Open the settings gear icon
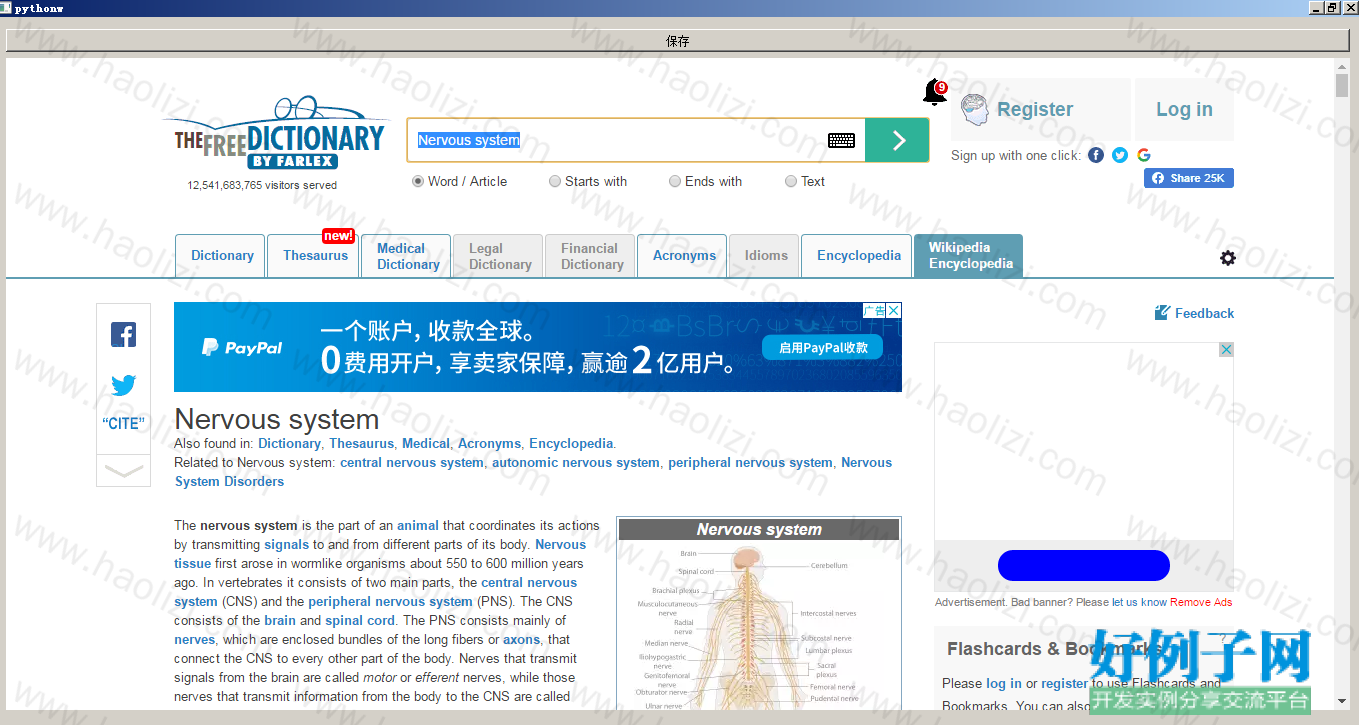Image resolution: width=1359 pixels, height=725 pixels. tap(1228, 258)
